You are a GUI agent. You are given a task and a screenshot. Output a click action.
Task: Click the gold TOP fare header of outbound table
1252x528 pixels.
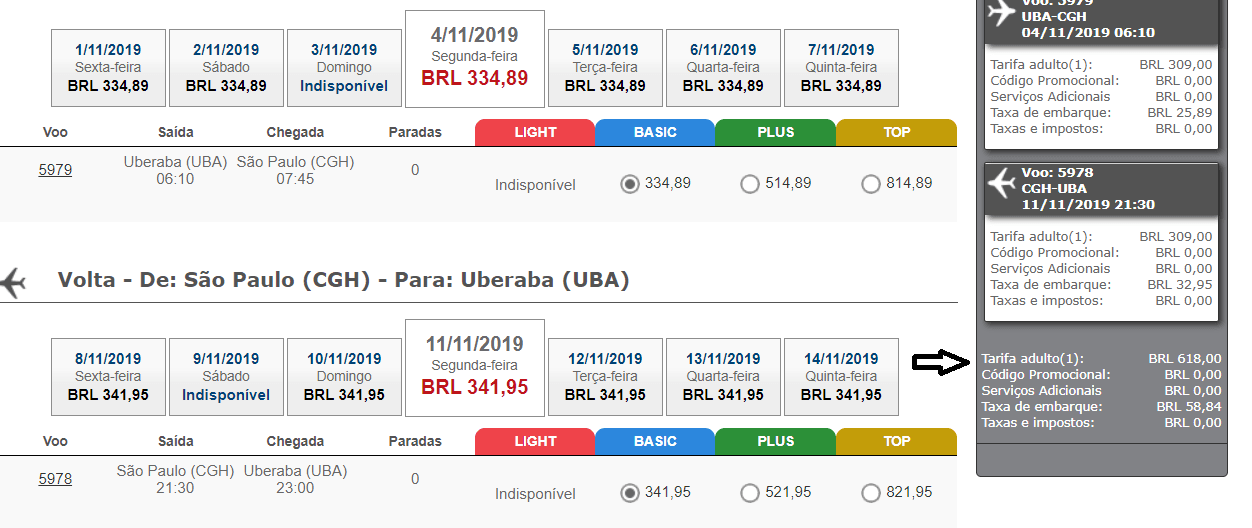pyautogui.click(x=897, y=132)
